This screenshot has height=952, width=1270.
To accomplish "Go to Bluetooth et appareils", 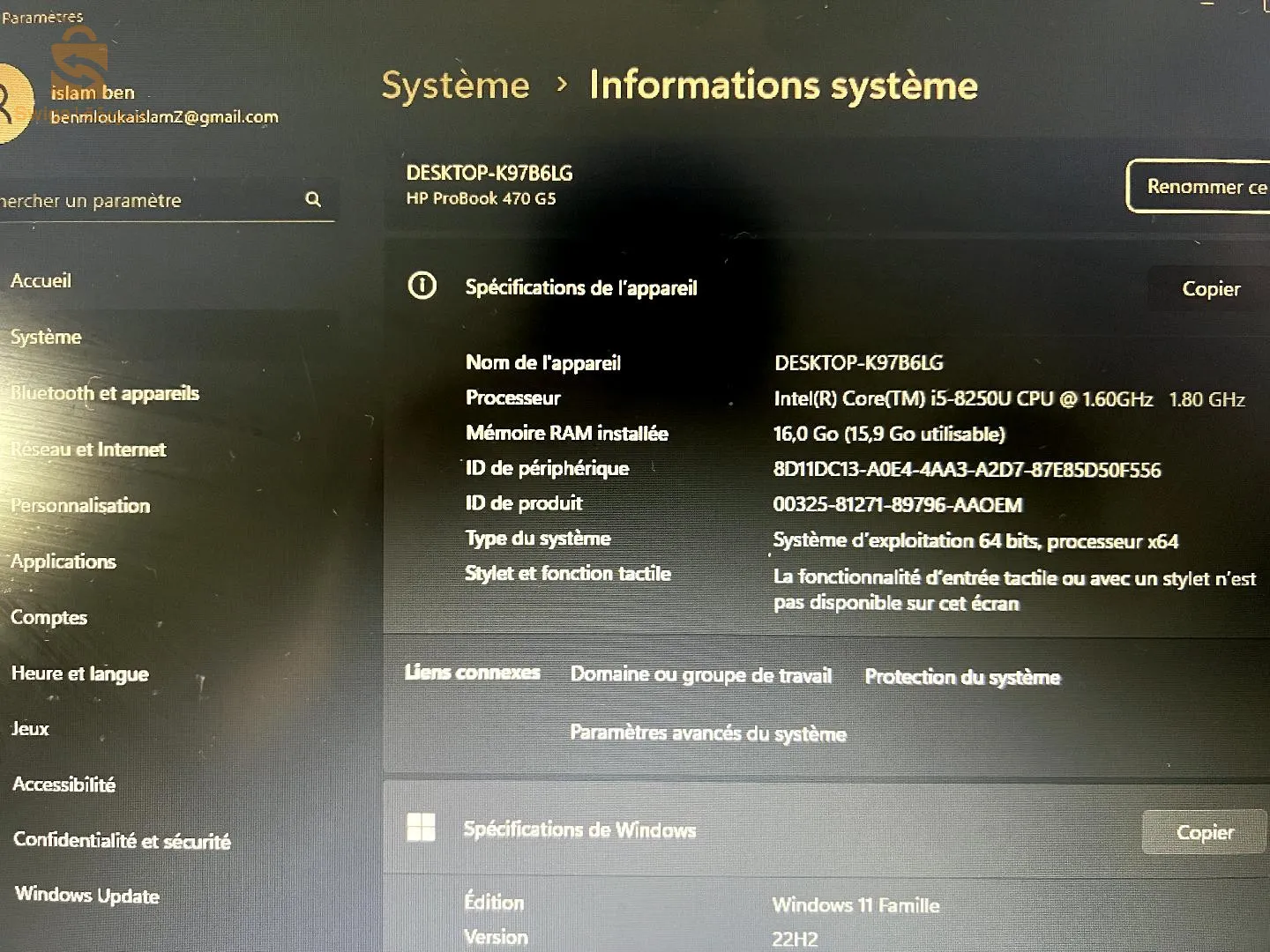I will tap(105, 393).
